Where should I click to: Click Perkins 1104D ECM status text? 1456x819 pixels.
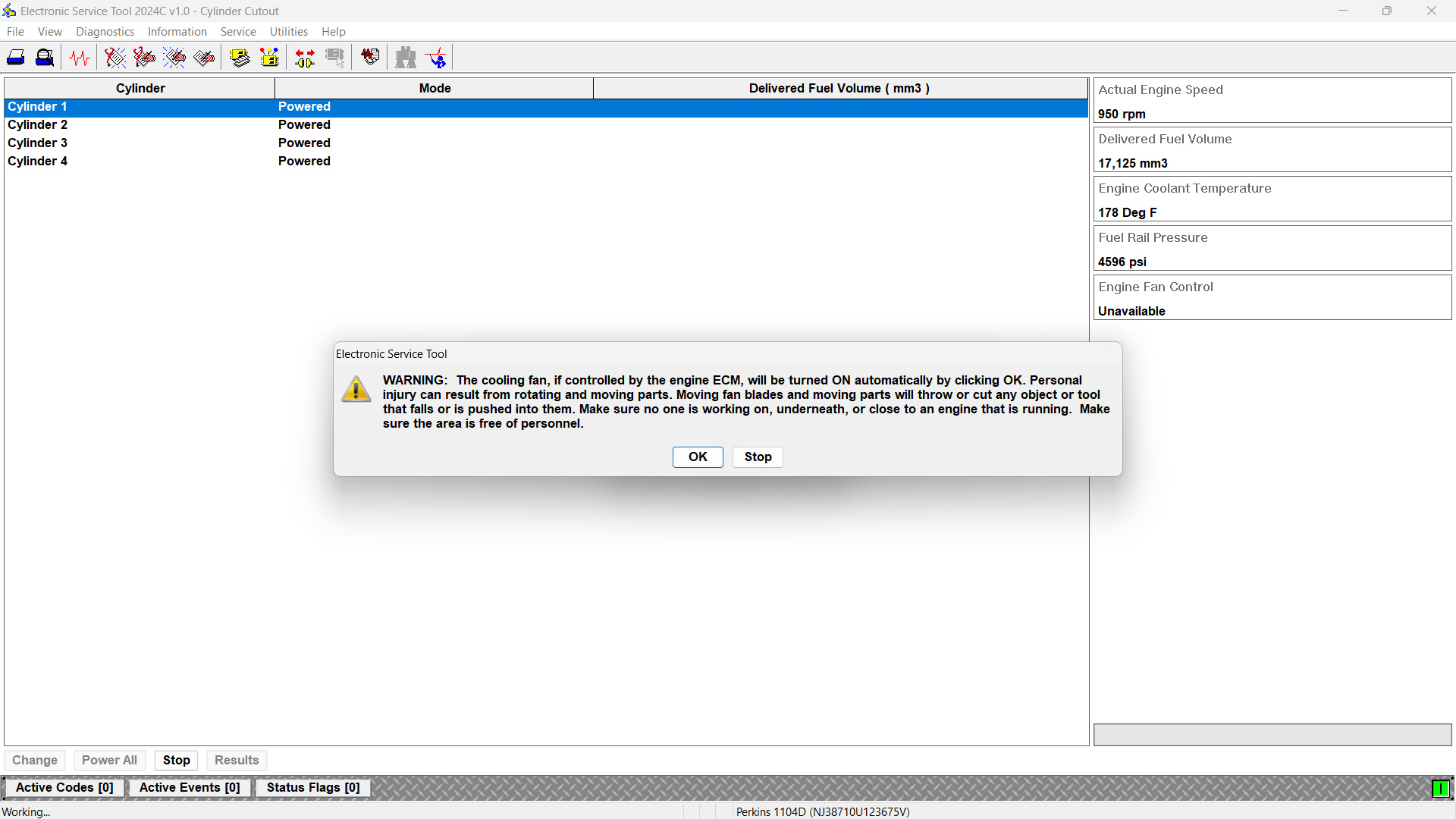point(823,811)
